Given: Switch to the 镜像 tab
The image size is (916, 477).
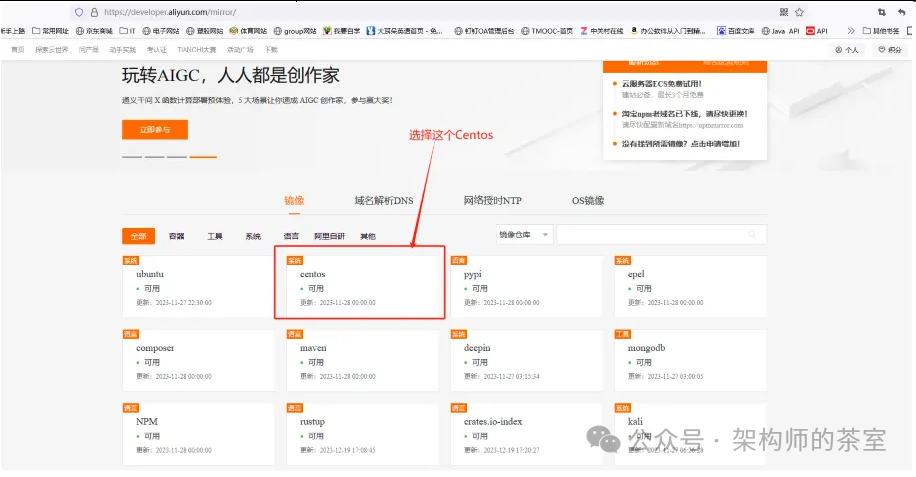Looking at the screenshot, I should pos(294,200).
